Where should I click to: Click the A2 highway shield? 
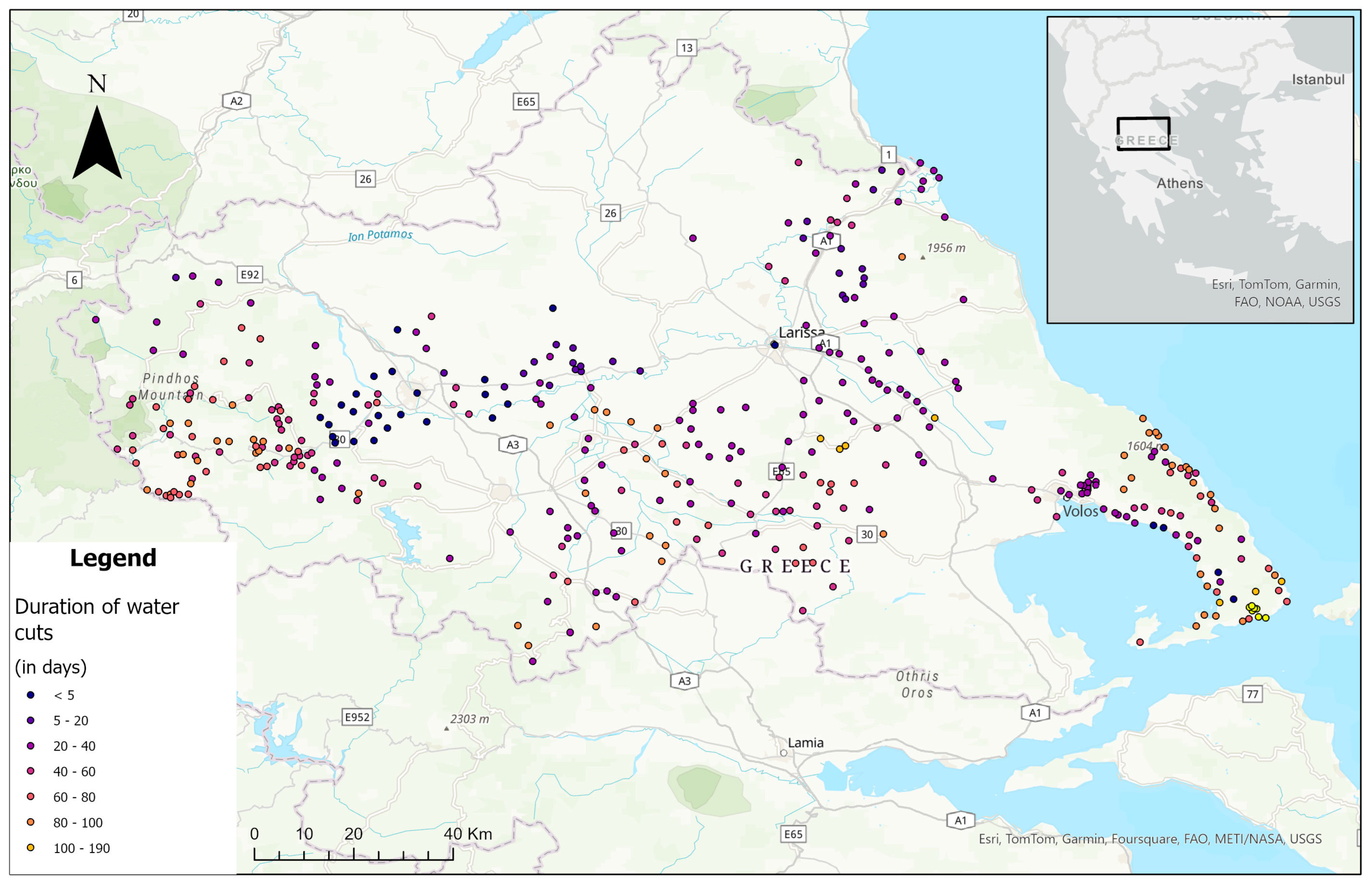click(237, 101)
